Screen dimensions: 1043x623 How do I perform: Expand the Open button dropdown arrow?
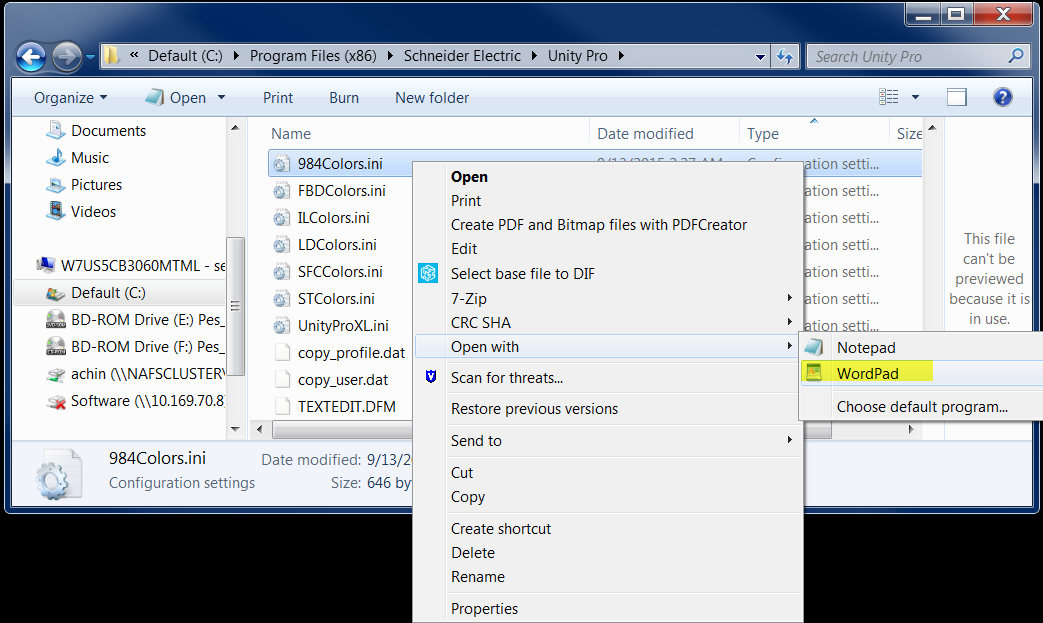(222, 98)
